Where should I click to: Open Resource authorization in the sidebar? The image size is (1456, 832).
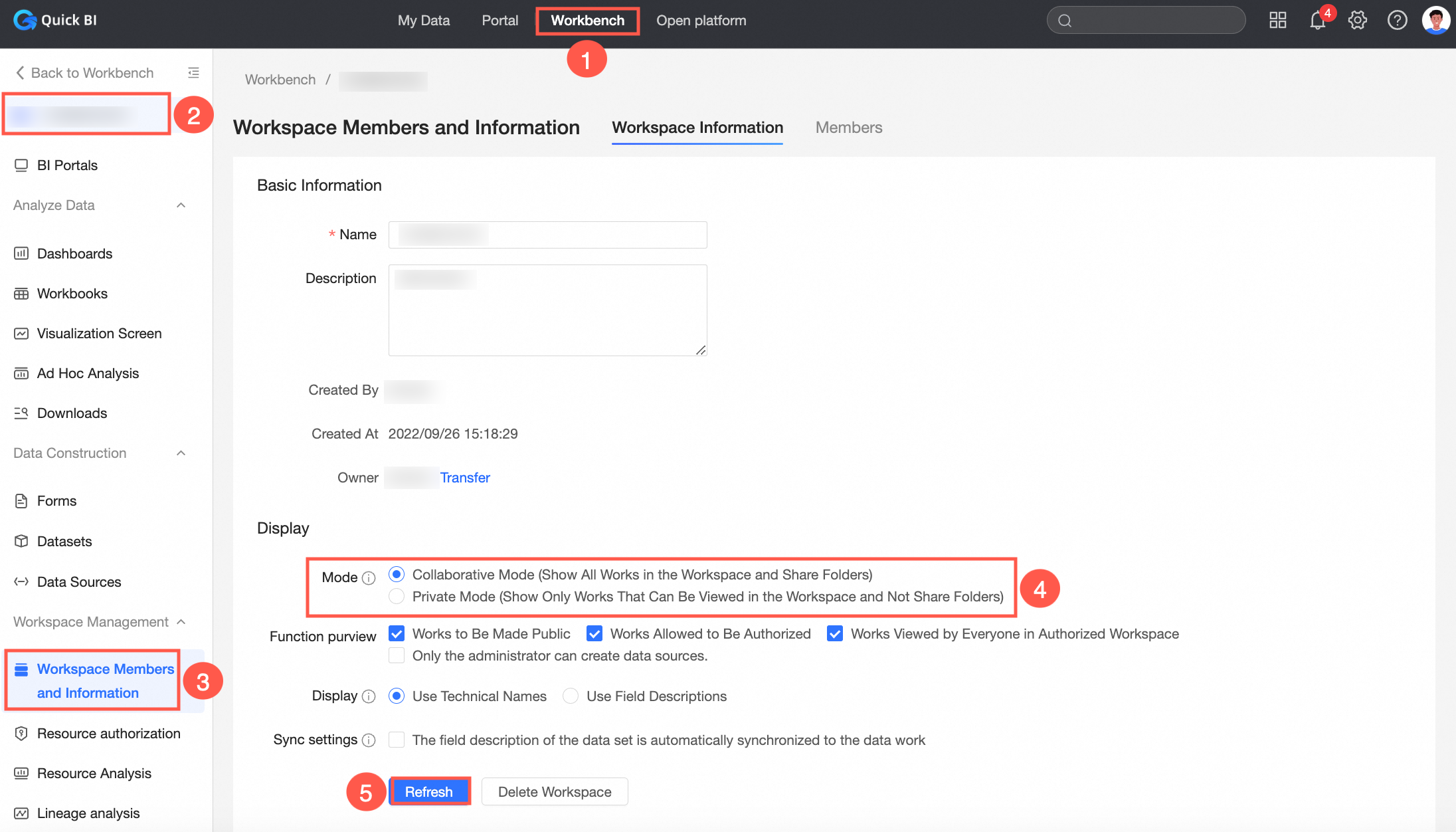108,733
